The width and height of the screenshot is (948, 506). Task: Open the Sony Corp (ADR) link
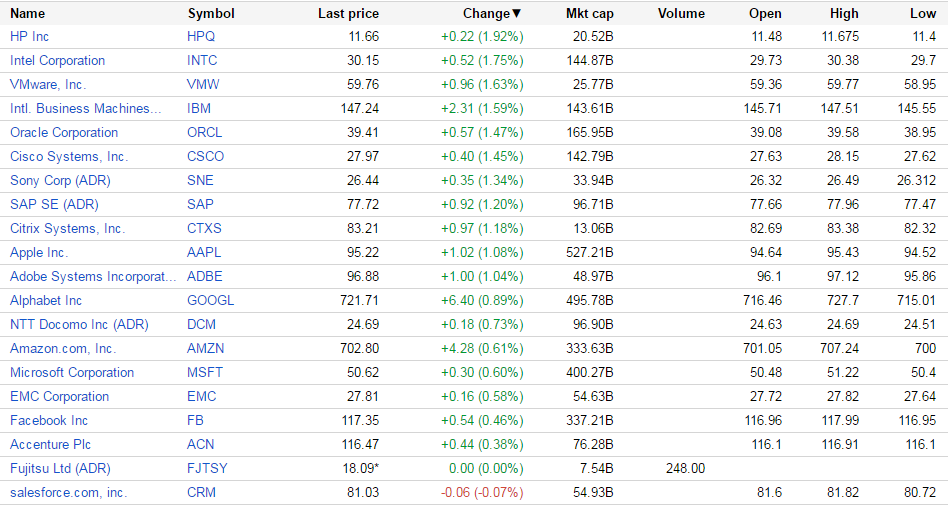pyautogui.click(x=60, y=180)
